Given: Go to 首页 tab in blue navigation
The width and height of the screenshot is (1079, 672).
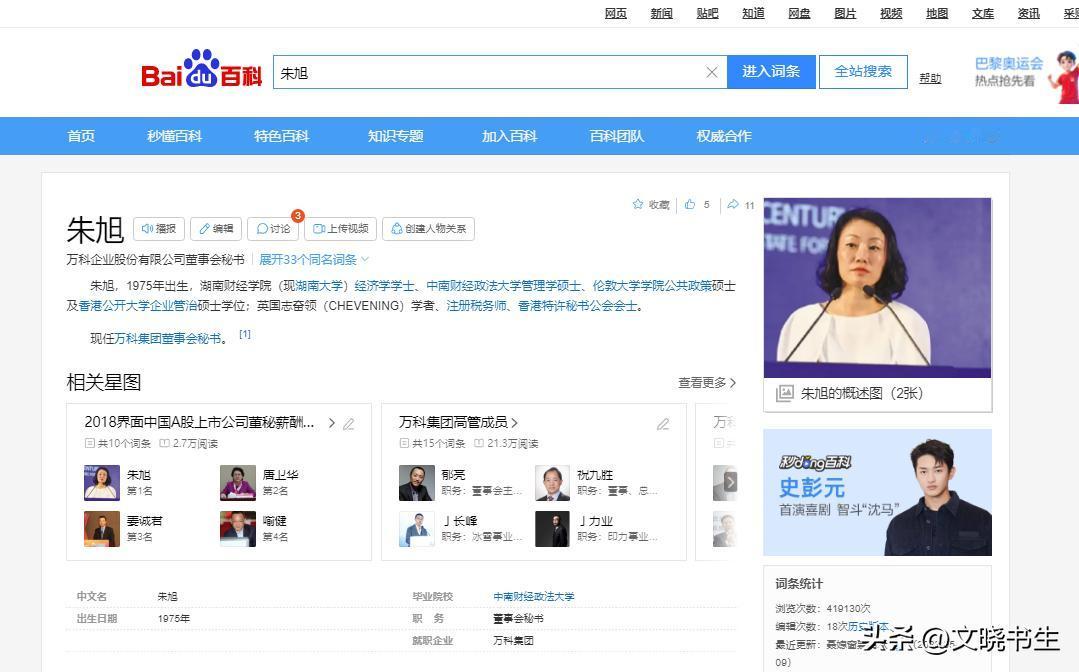Looking at the screenshot, I should tap(81, 136).
